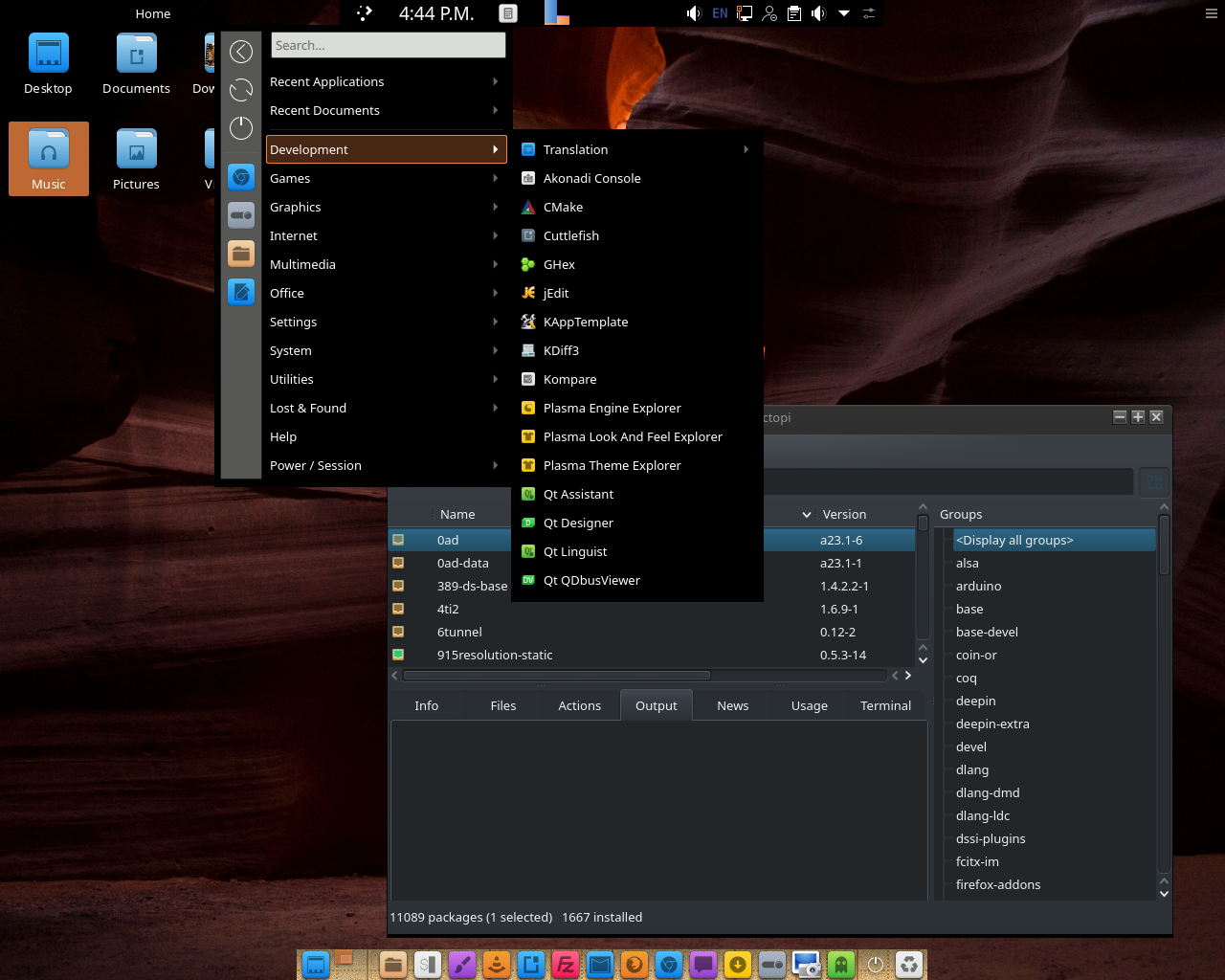
Task: Launch CMake from Development menu
Action: click(x=637, y=207)
